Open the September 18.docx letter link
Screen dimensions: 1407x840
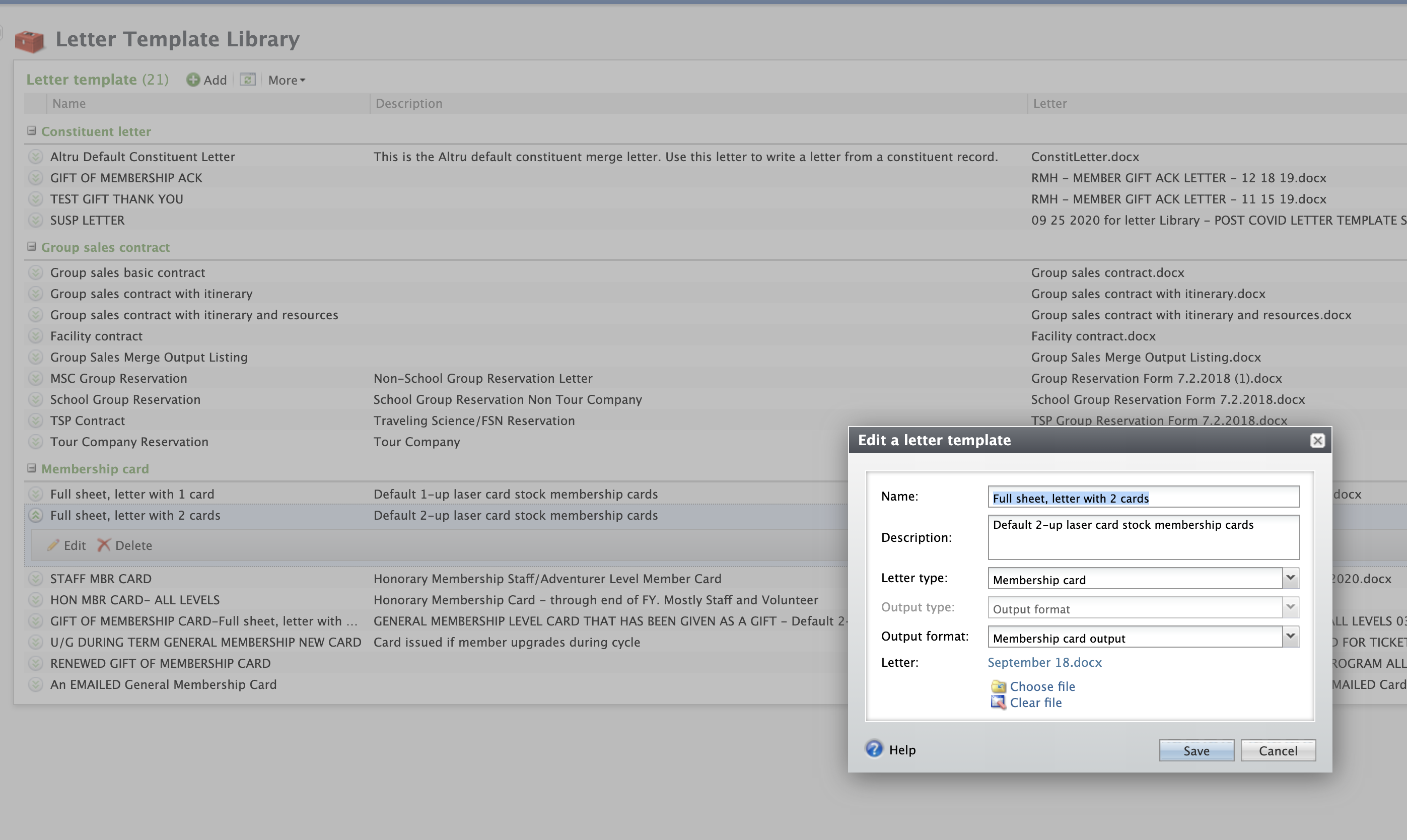click(1044, 662)
